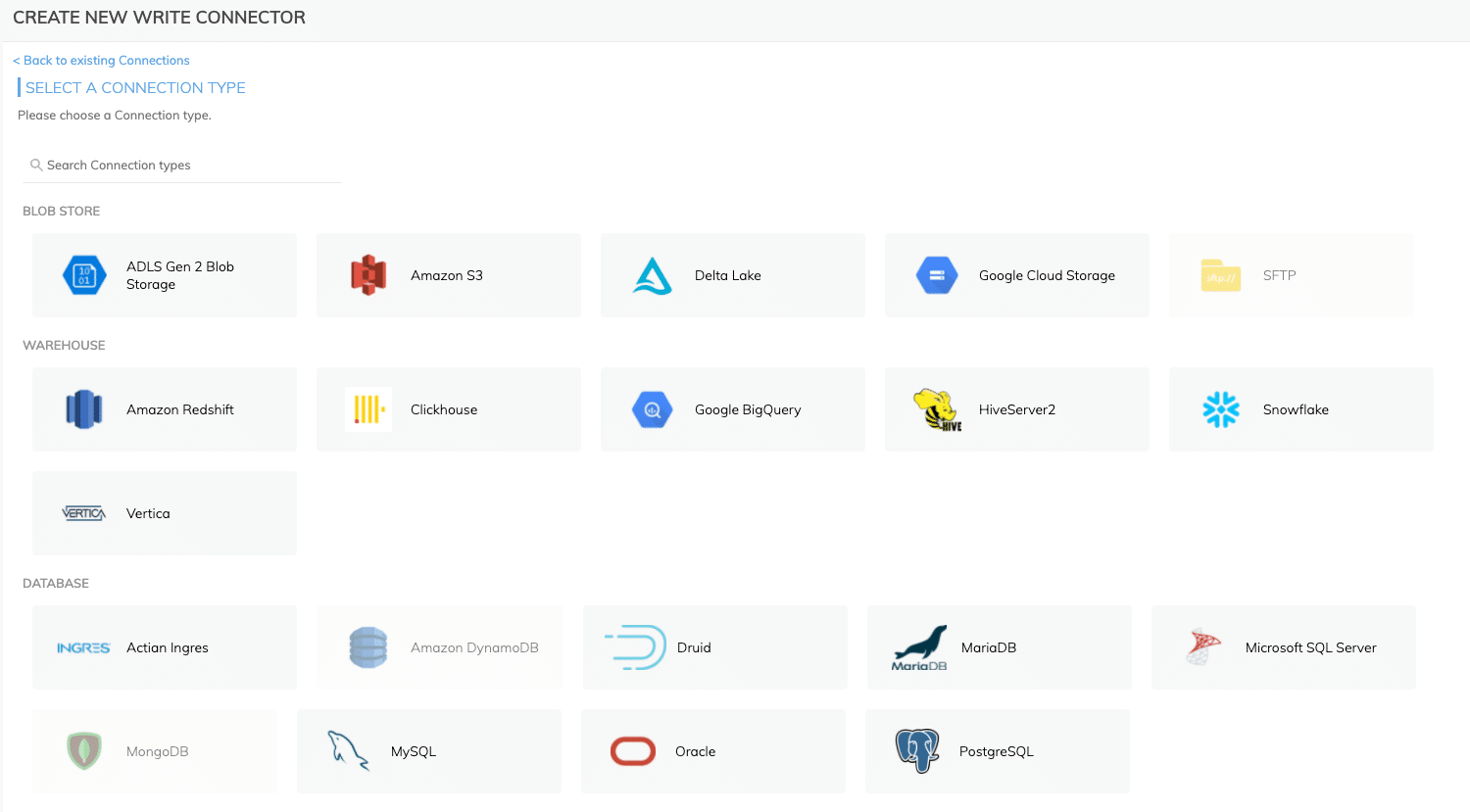This screenshot has height=812, width=1470.
Task: Click the SELECT A CONNECTION TYPE heading
Action: [135, 87]
